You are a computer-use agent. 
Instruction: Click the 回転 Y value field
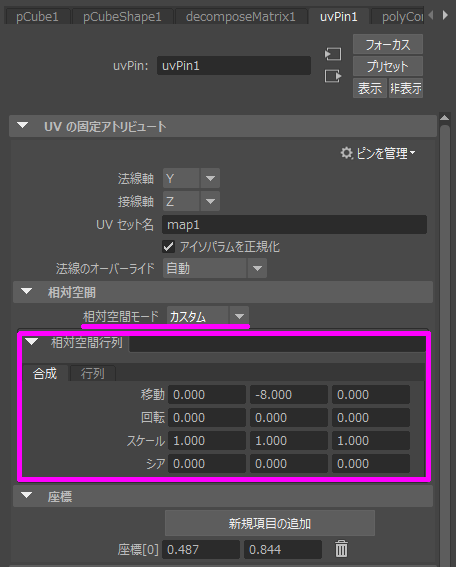tap(289, 417)
